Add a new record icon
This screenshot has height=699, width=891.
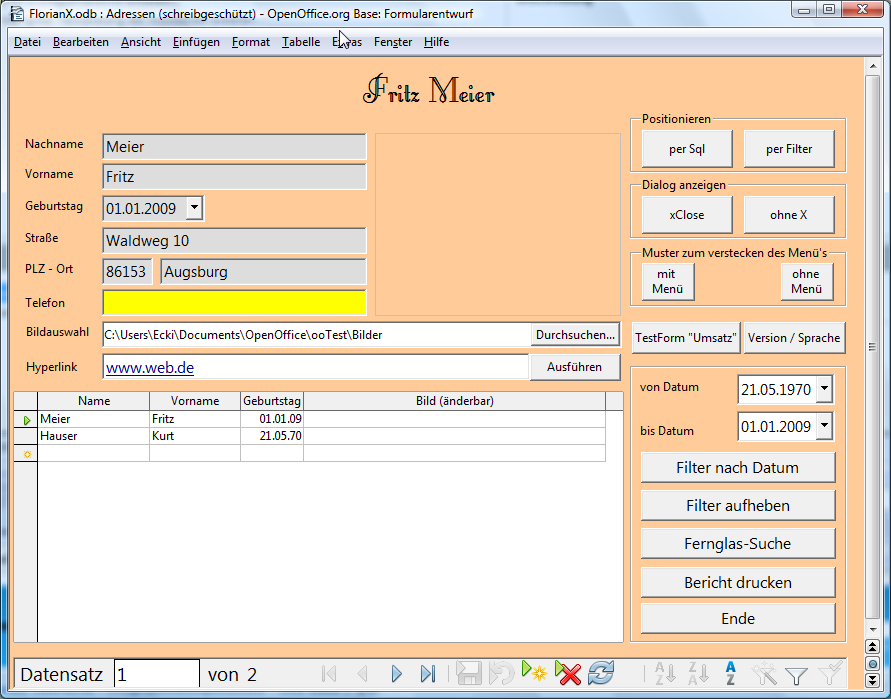point(534,671)
